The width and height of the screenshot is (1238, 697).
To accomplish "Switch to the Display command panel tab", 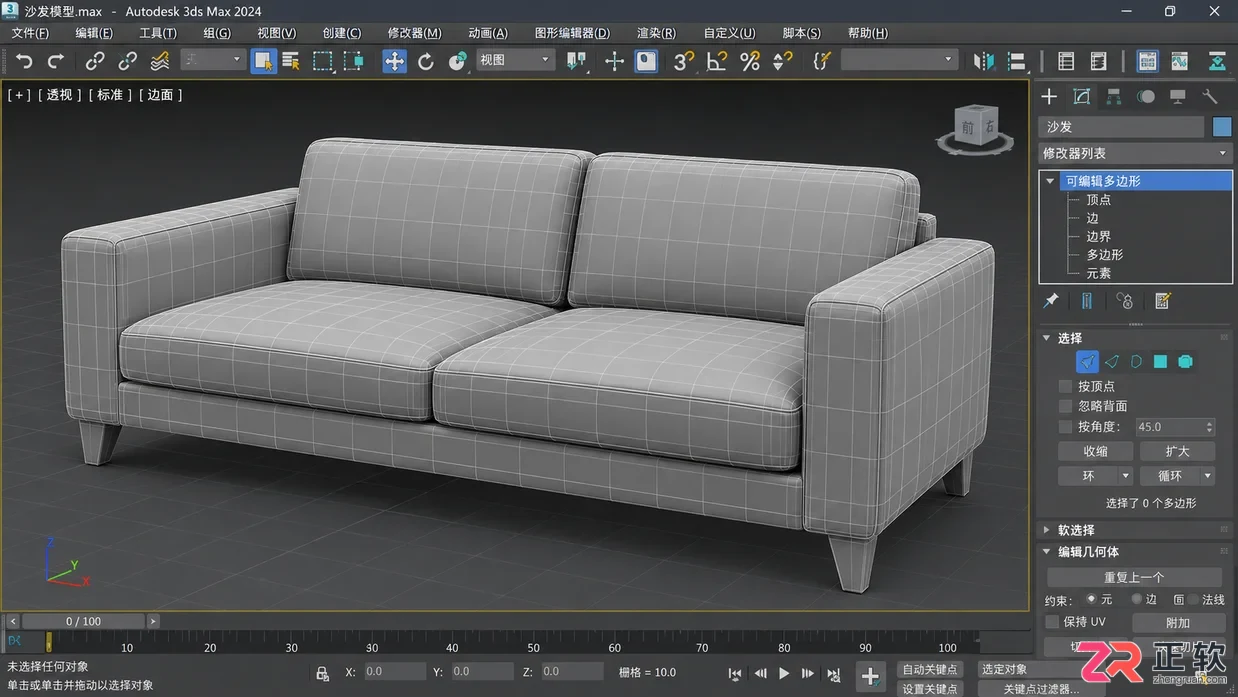I will 1178,96.
